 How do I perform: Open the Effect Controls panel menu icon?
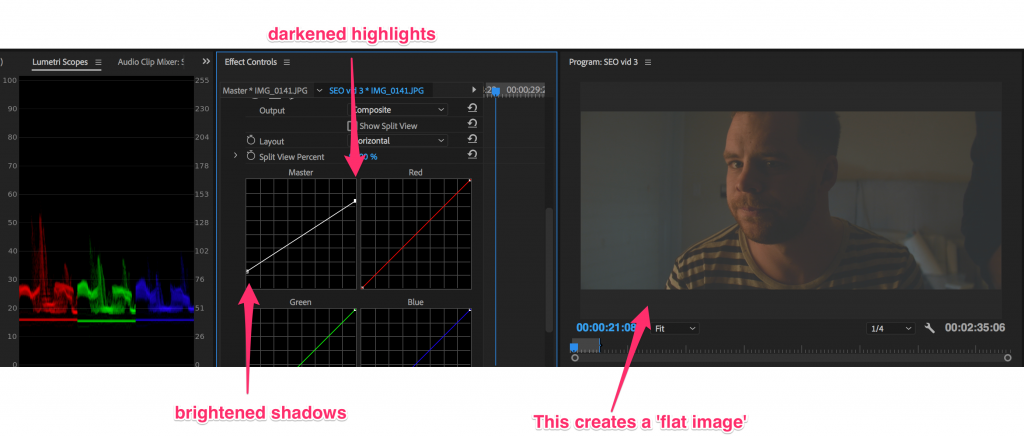(x=287, y=62)
